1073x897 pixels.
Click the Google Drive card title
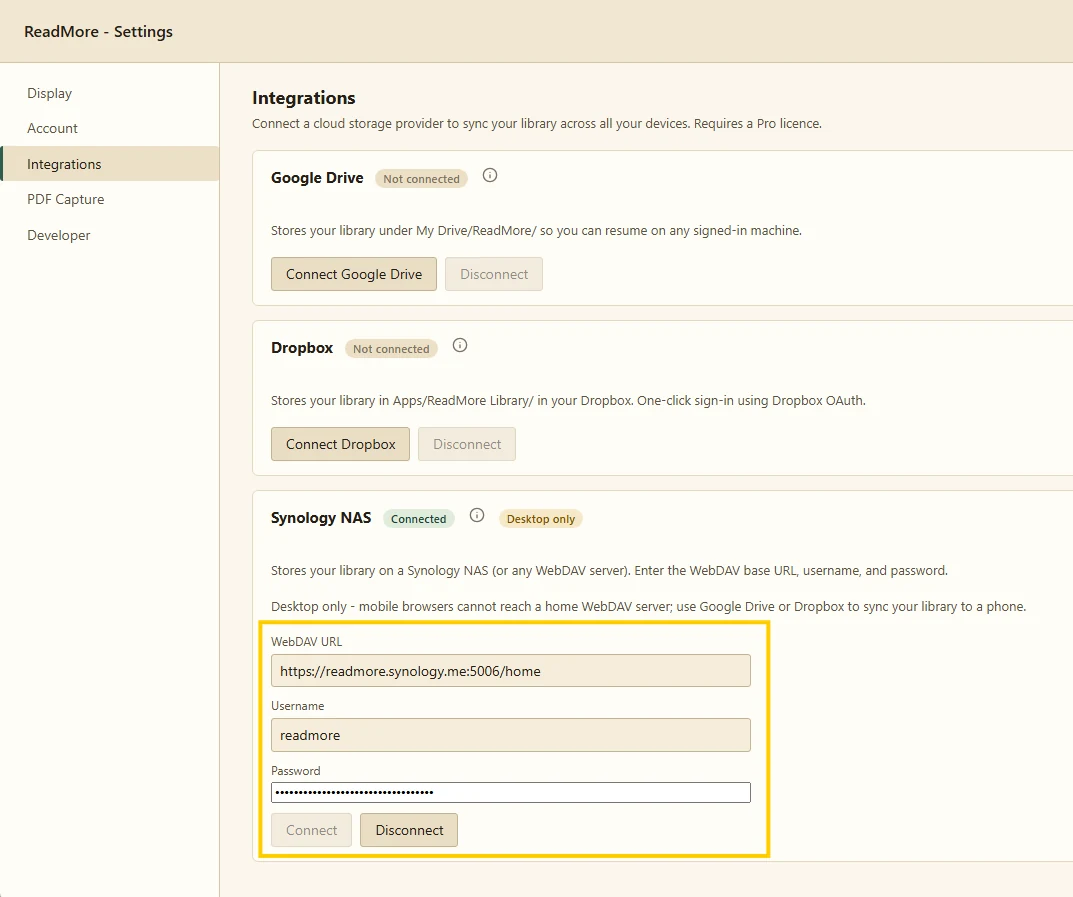[317, 178]
